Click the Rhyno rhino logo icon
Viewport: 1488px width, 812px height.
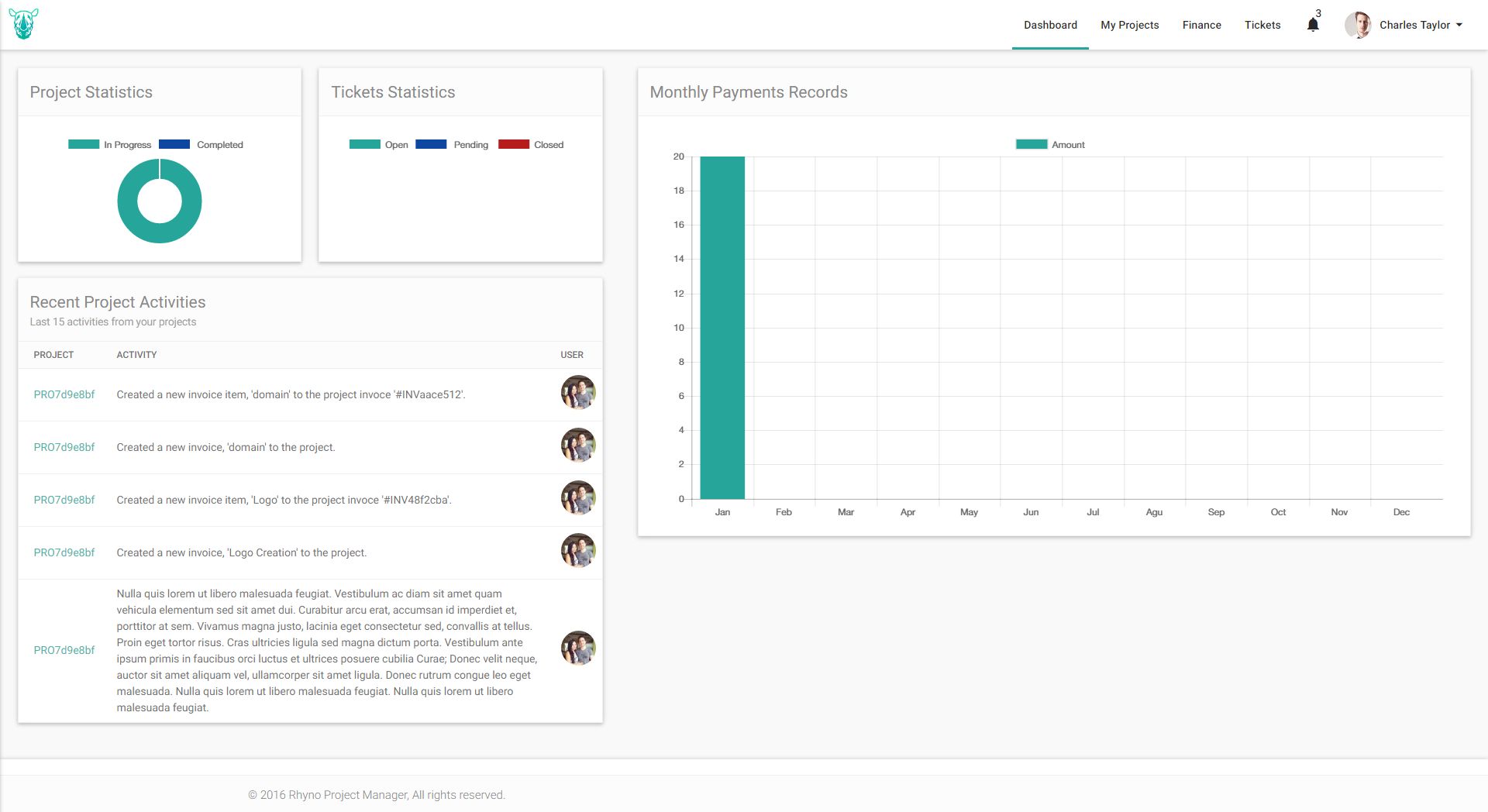(x=23, y=24)
